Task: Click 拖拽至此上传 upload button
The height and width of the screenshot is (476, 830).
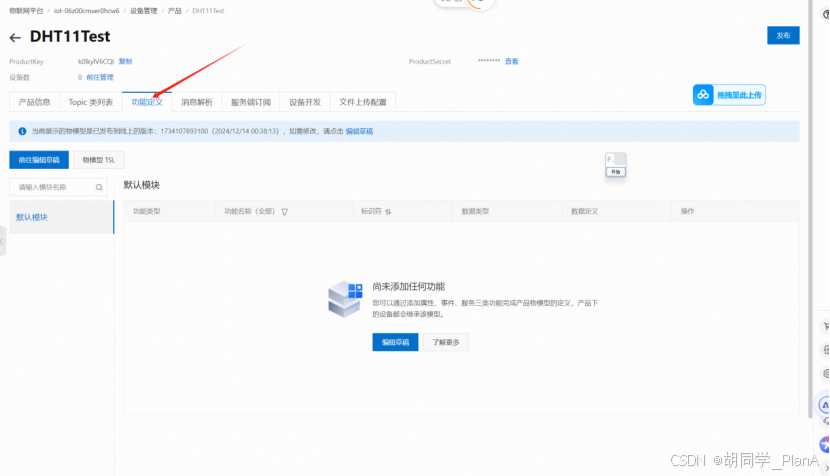Action: click(x=729, y=95)
